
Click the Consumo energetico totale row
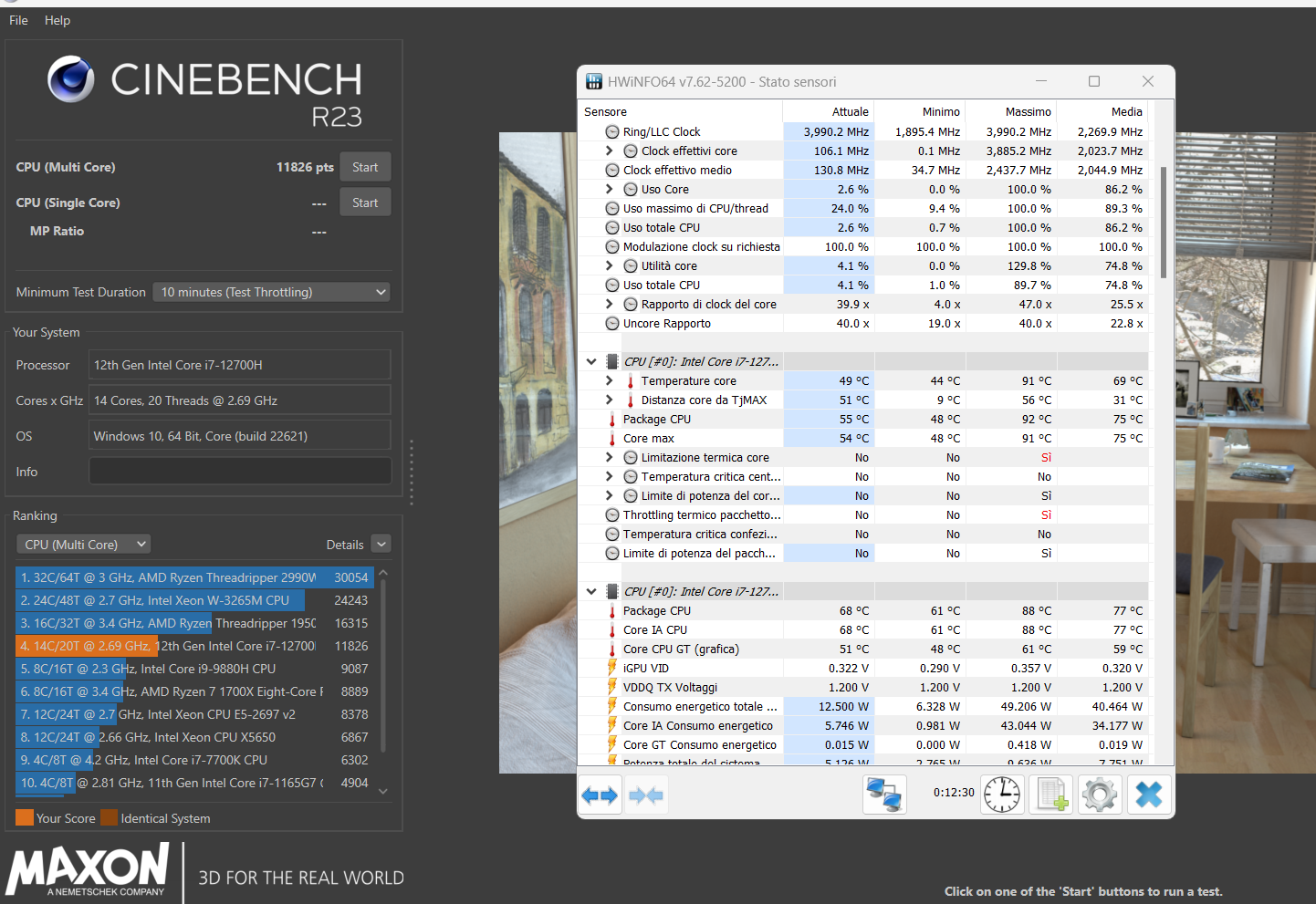click(x=863, y=706)
